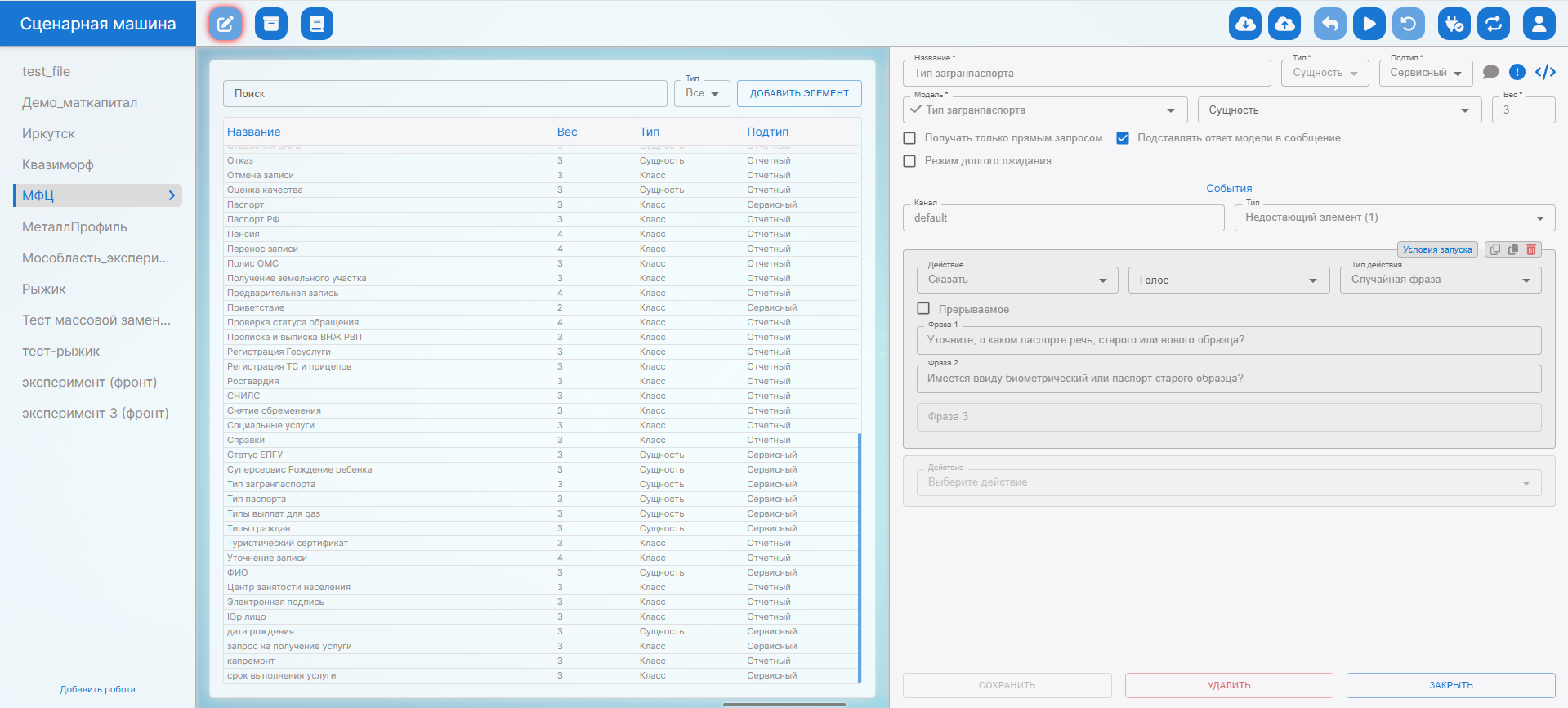Click the gray speech bubble comment icon
Screen dimensions: 1568x708
pyautogui.click(x=1490, y=72)
